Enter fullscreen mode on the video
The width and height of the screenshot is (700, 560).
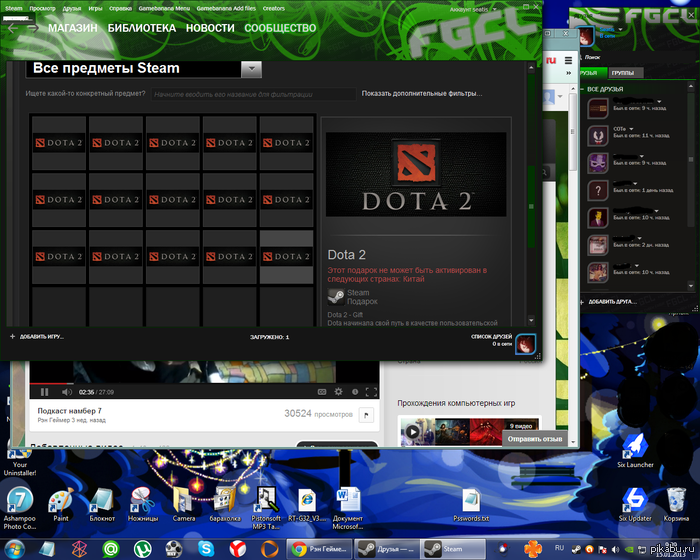[371, 392]
